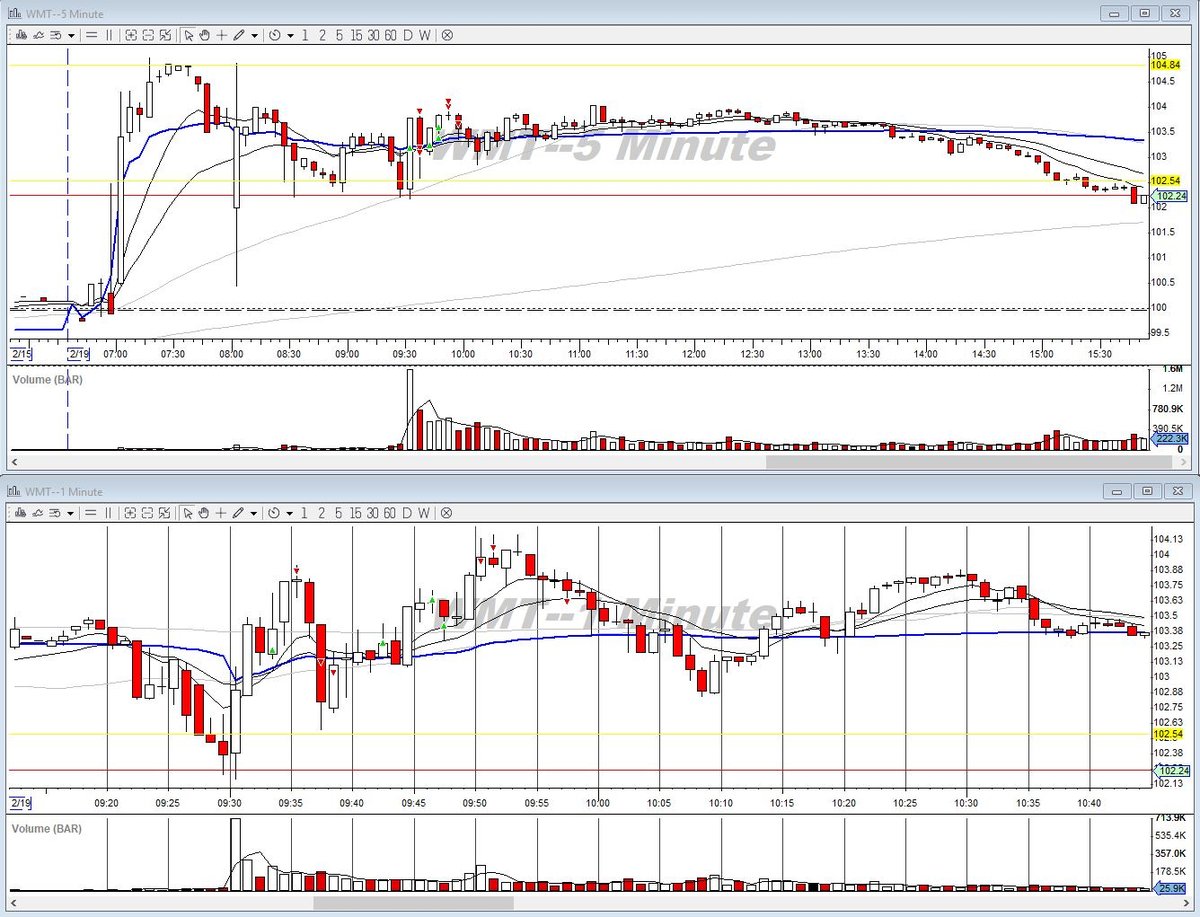The image size is (1200, 917).
Task: Click title bar chart icon of WMT--1 Minute window
Action: coord(15,491)
